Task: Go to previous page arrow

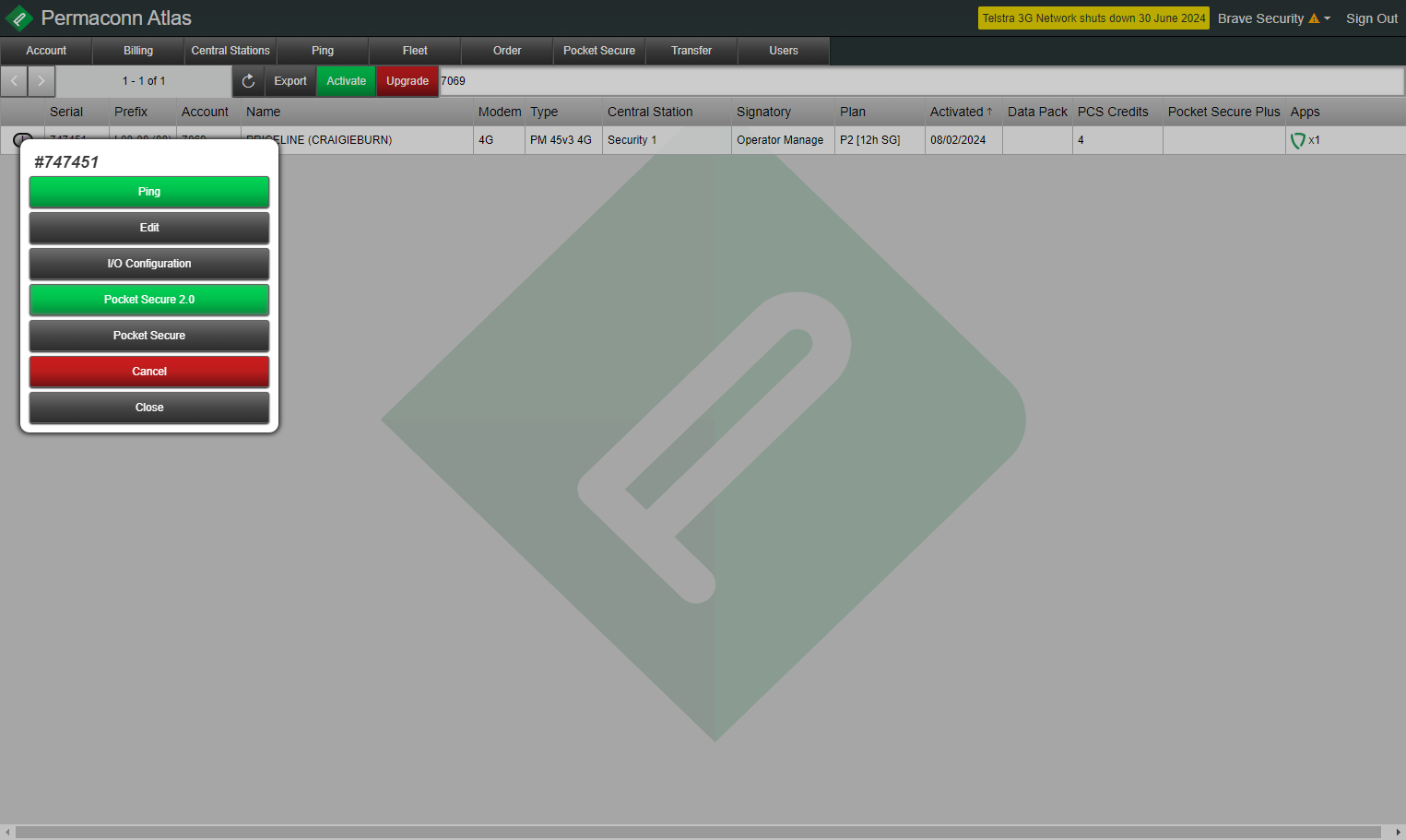Action: click(14, 81)
